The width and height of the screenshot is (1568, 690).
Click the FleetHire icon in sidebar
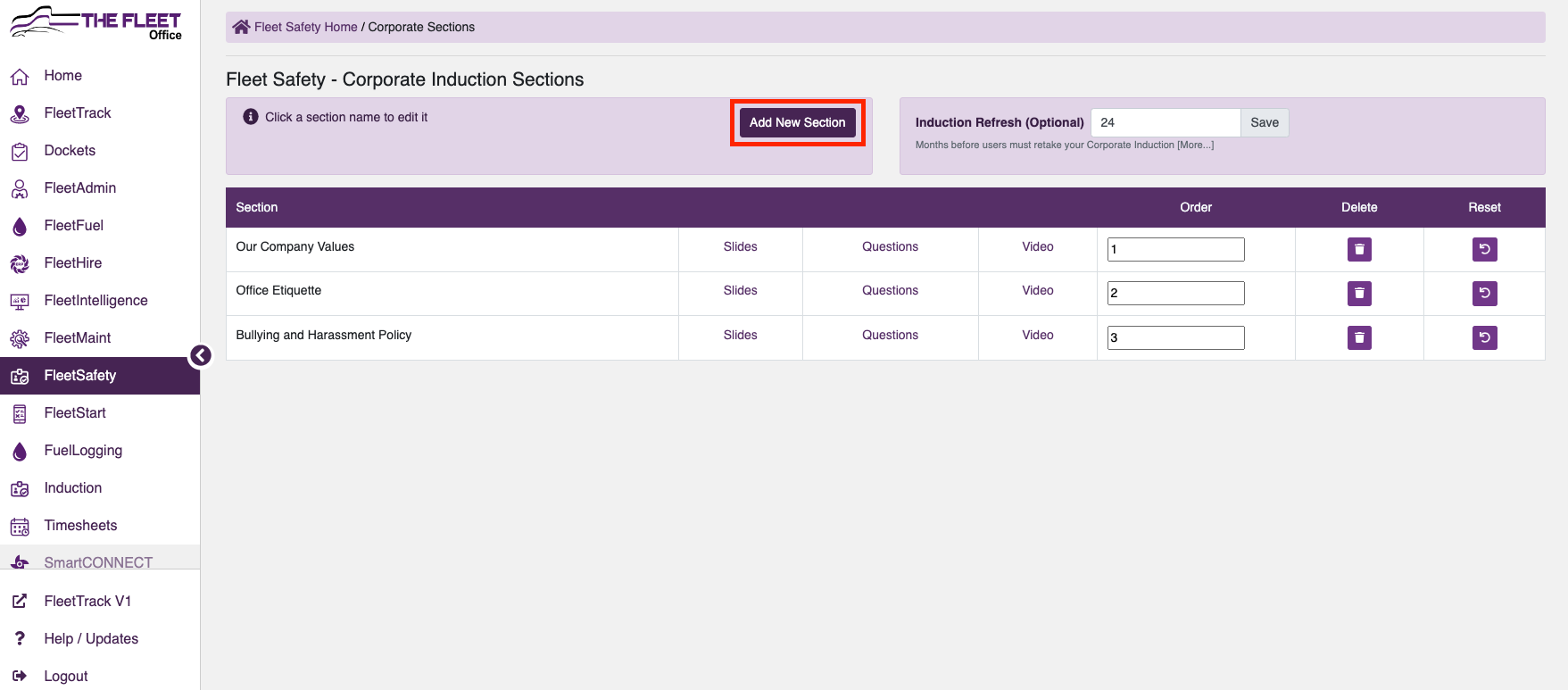click(x=20, y=264)
